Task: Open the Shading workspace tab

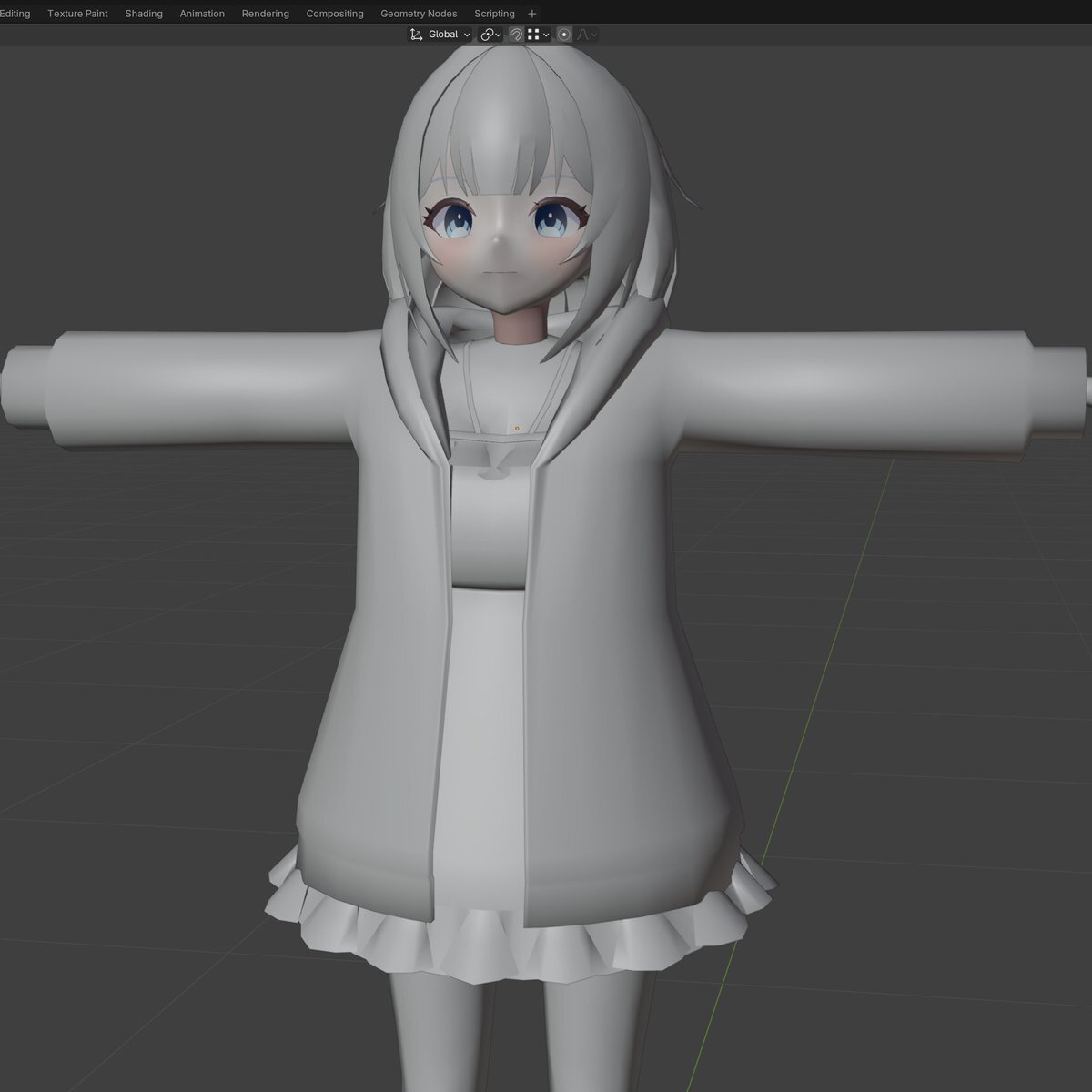Action: coord(144,14)
